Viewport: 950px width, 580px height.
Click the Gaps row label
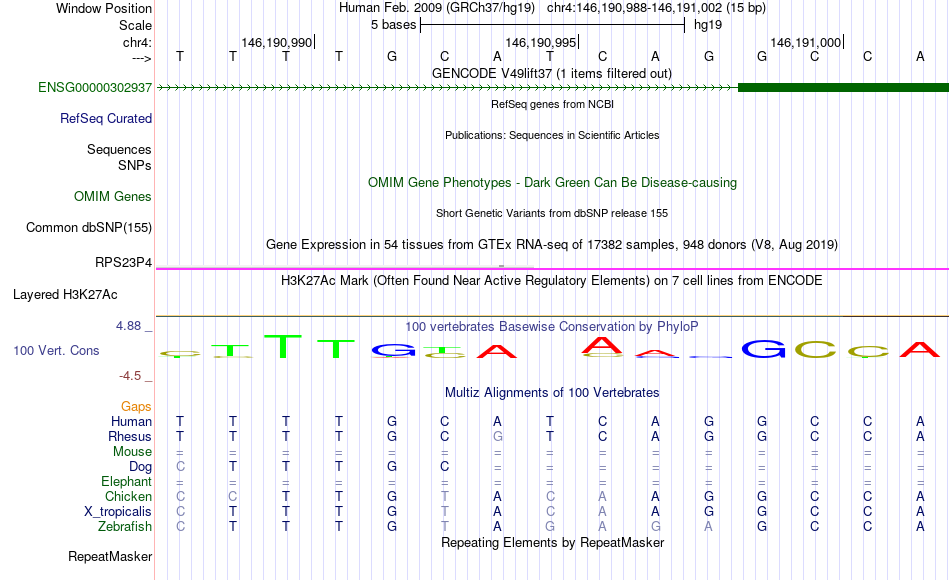pos(136,406)
